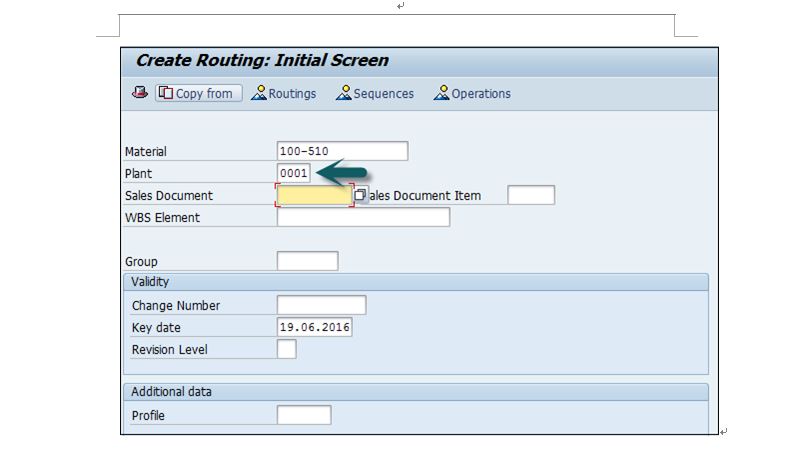Click the Key date field
Image resolution: width=788 pixels, height=454 pixels.
pyautogui.click(x=315, y=327)
